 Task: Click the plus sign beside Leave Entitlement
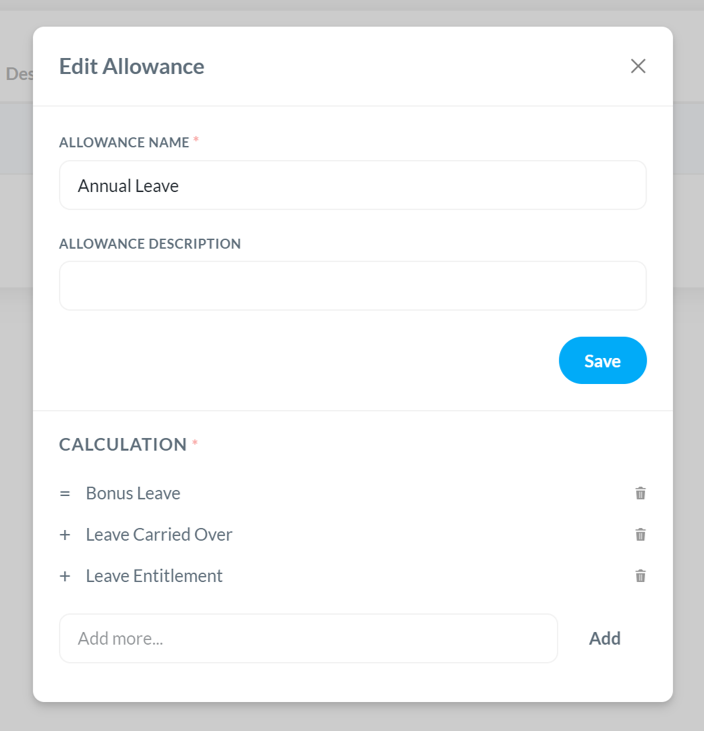click(65, 576)
